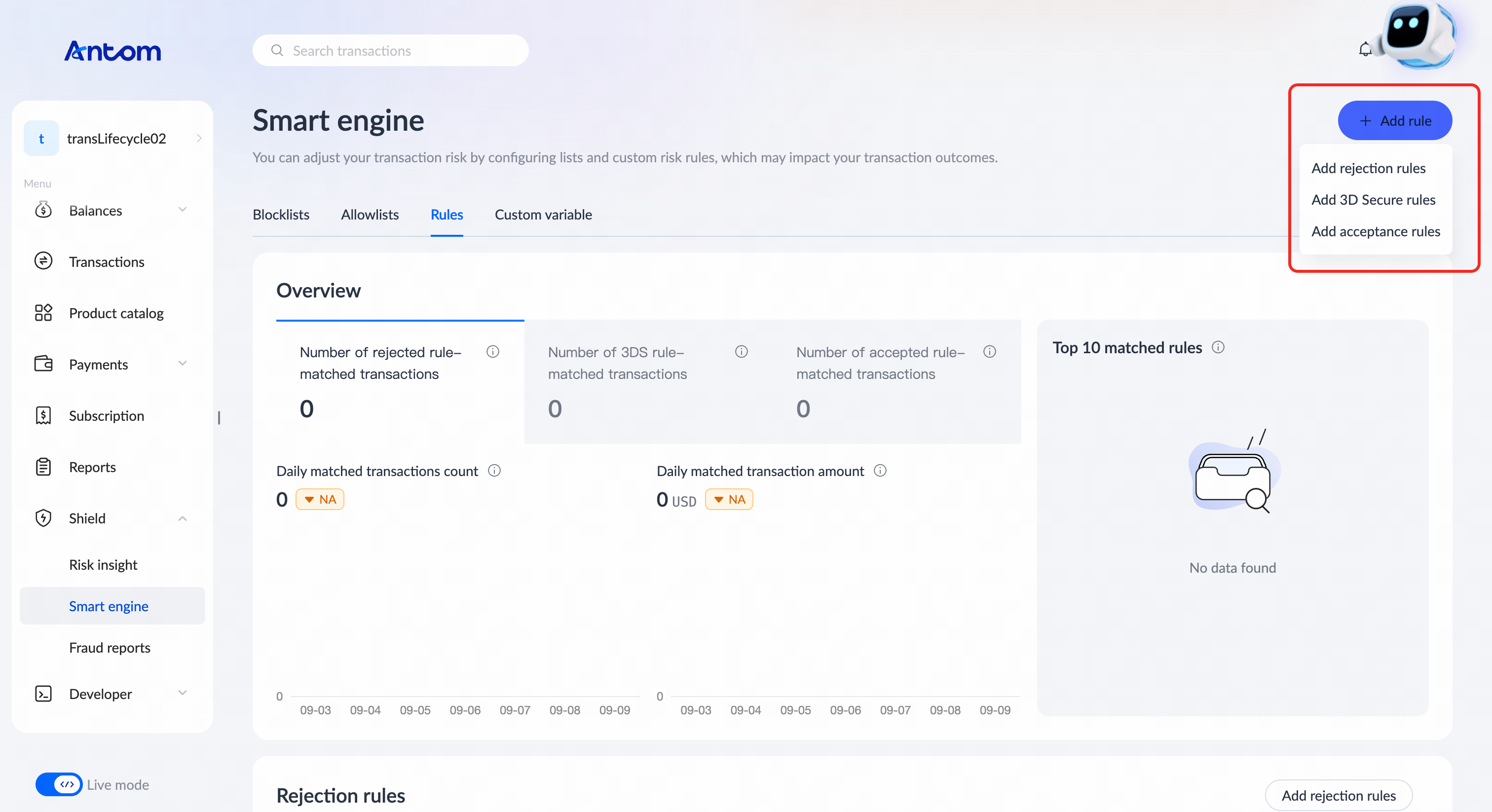Go to Transactions page
The height and width of the screenshot is (812, 1492).
point(107,262)
